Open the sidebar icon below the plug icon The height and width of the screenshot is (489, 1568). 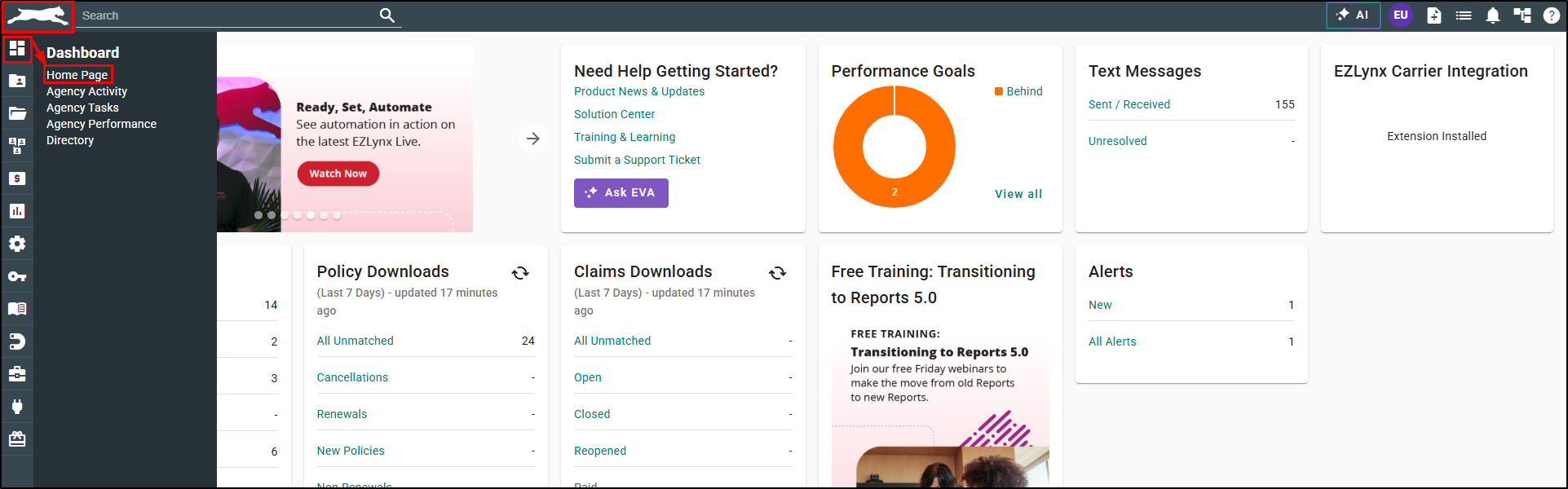click(17, 439)
